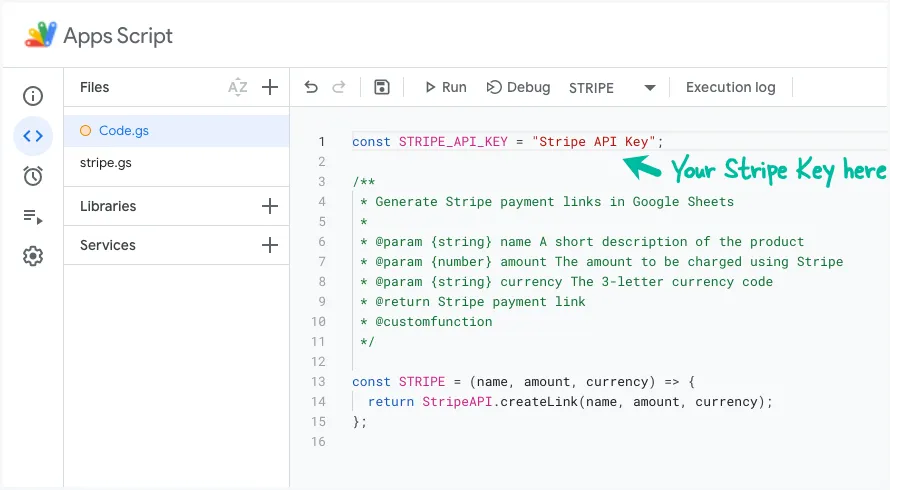Add a service with plus icon
Viewport: 902px width, 490px height.
click(x=270, y=245)
